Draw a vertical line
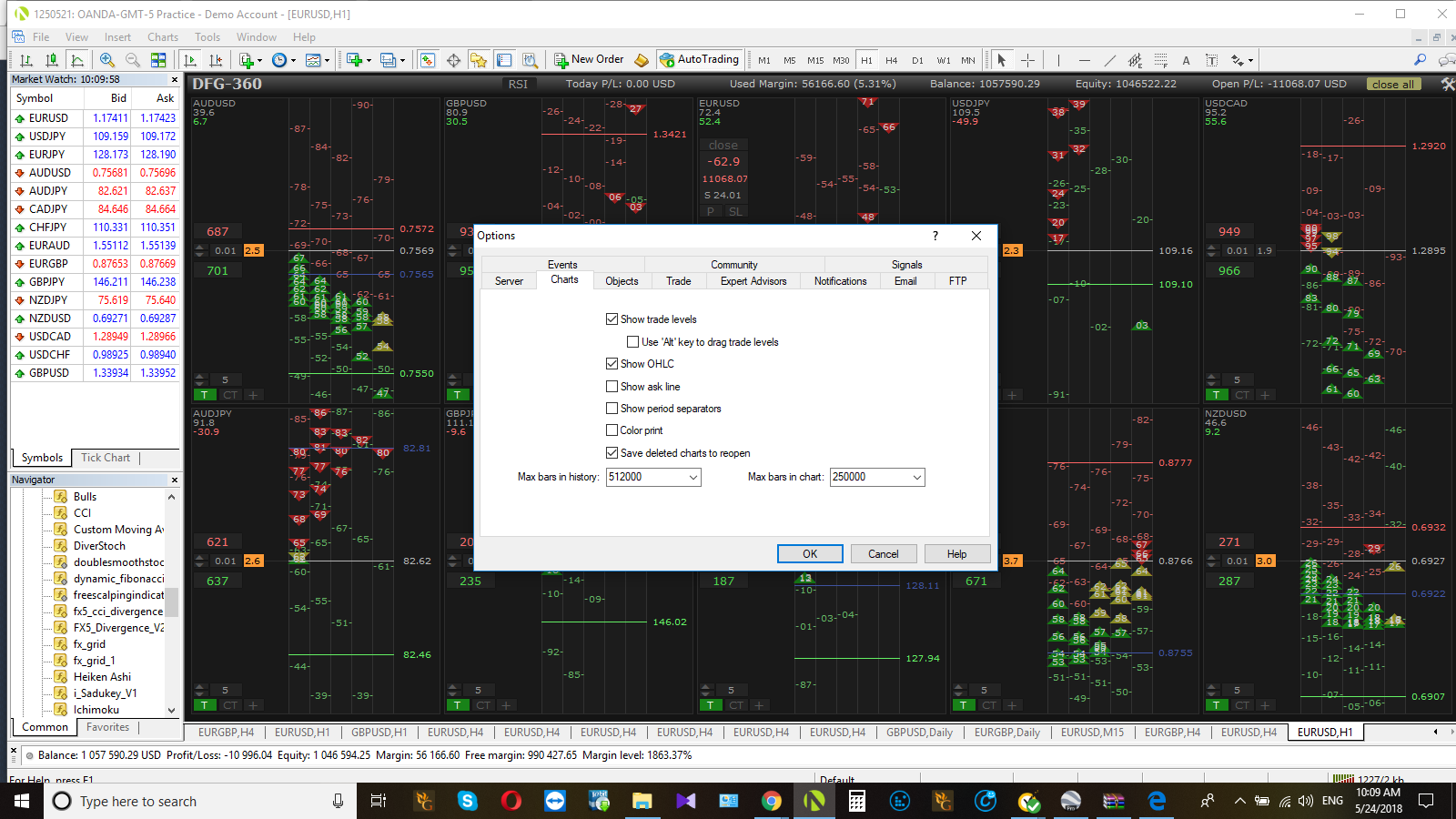 coord(1058,60)
